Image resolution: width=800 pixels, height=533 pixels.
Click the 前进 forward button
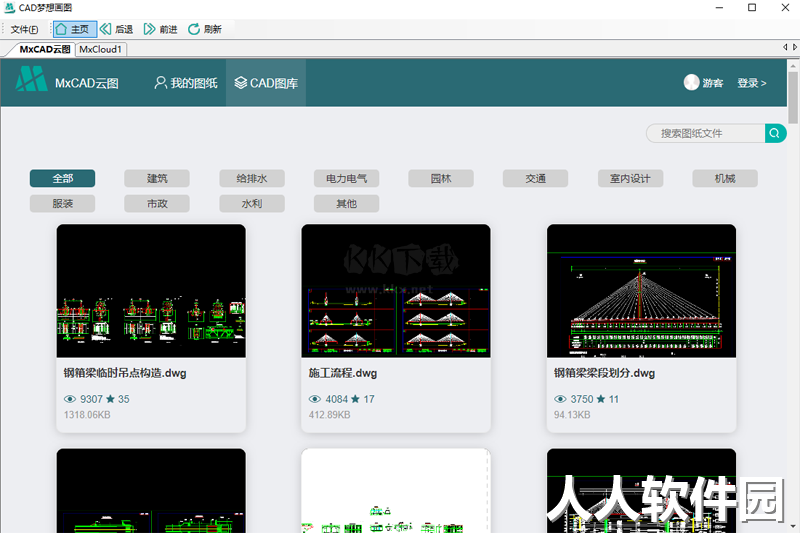(161, 29)
